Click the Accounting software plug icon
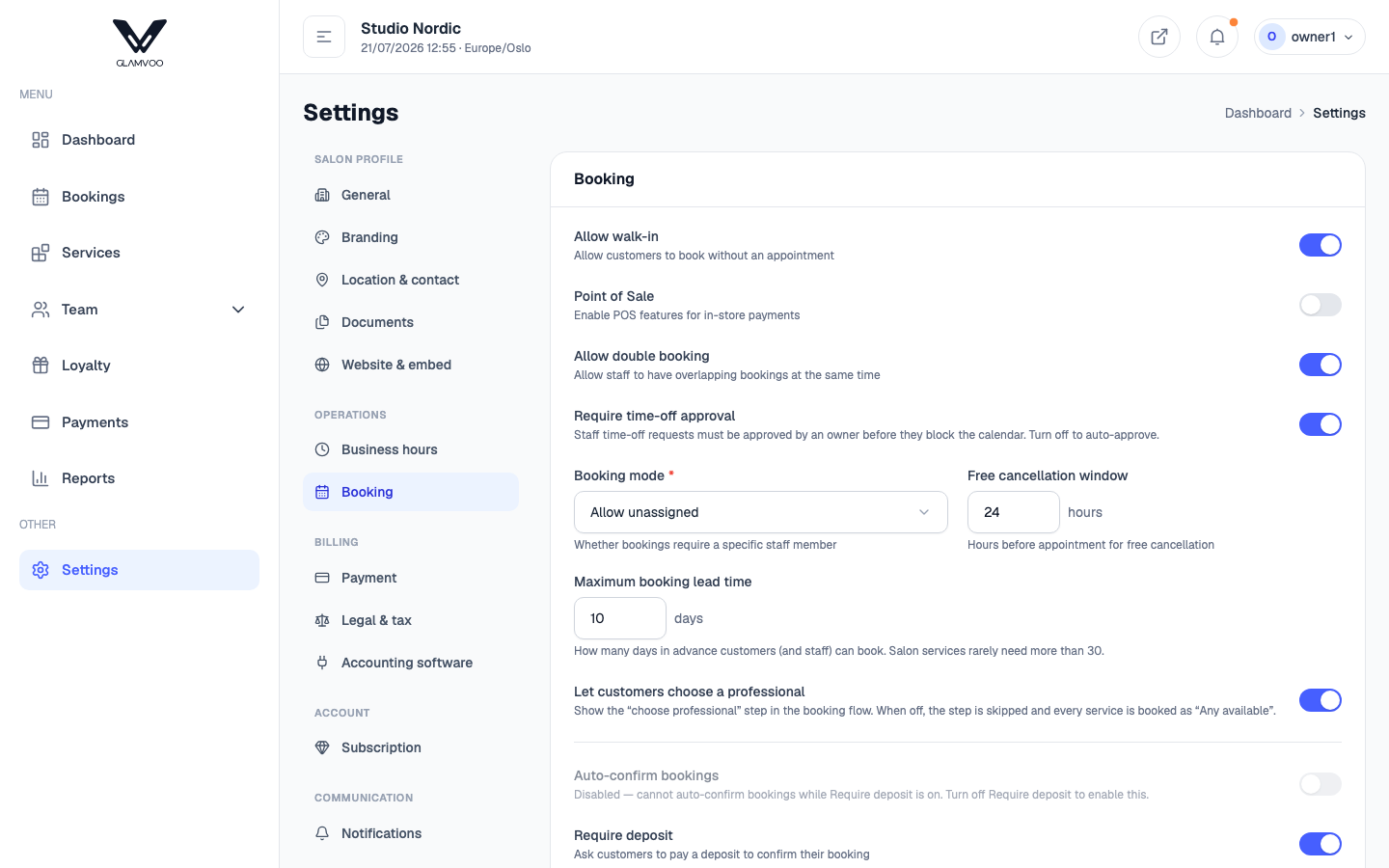1389x868 pixels. tap(322, 663)
